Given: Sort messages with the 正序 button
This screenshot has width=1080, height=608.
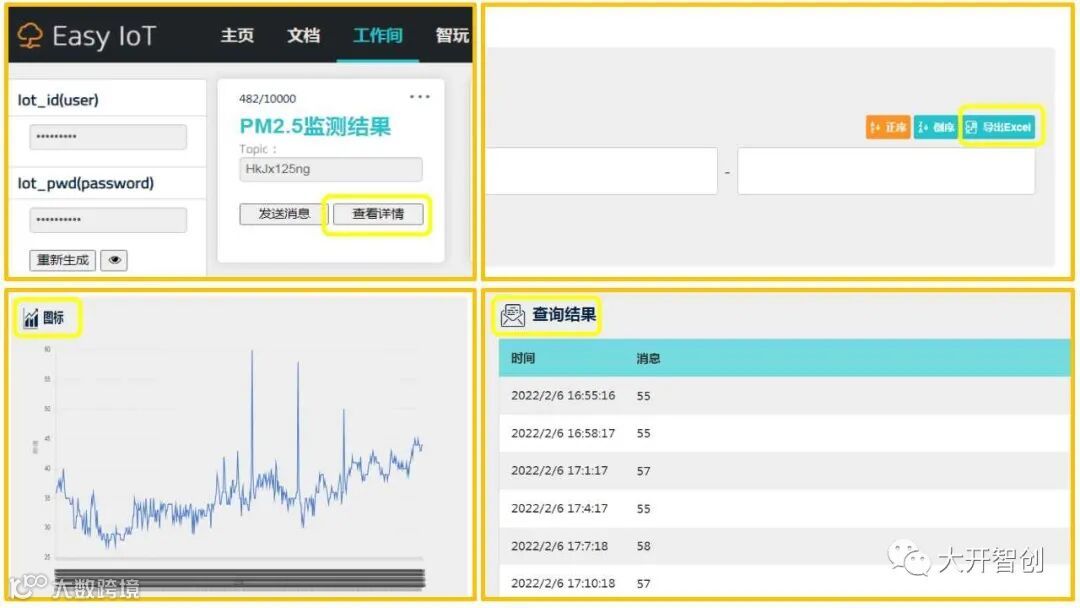Looking at the screenshot, I should [x=889, y=127].
